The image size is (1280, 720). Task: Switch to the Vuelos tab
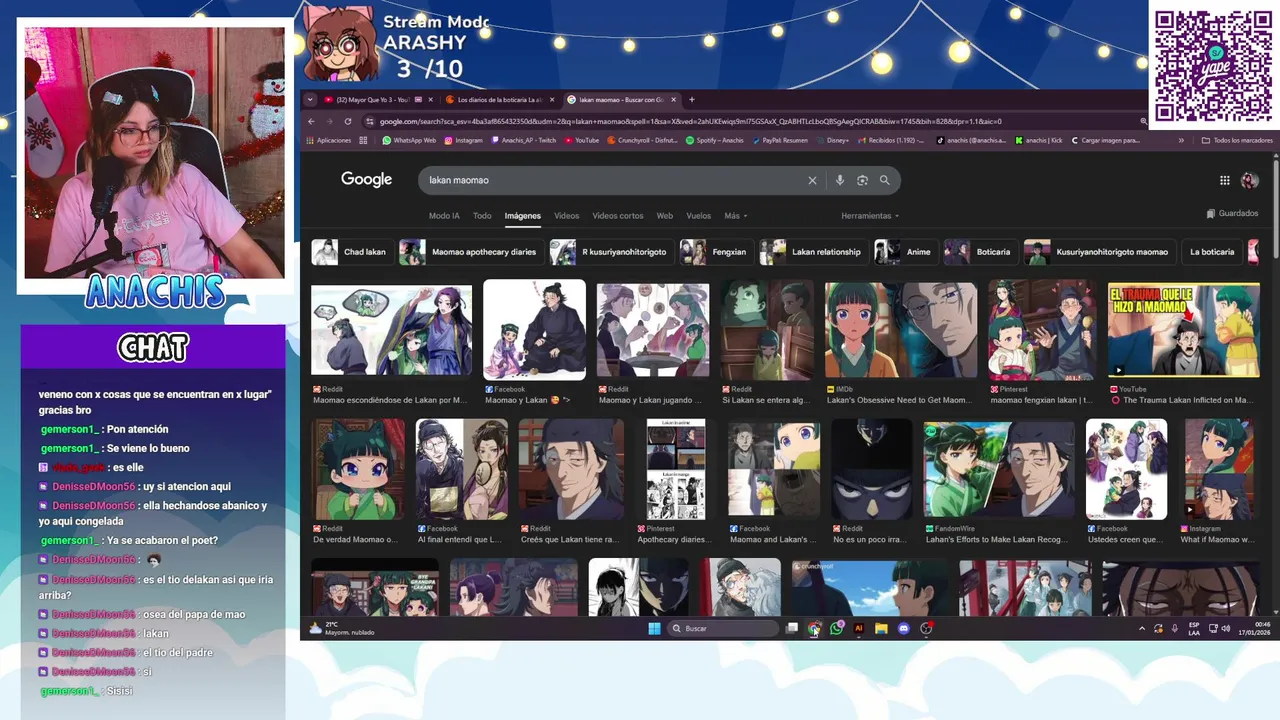click(698, 216)
